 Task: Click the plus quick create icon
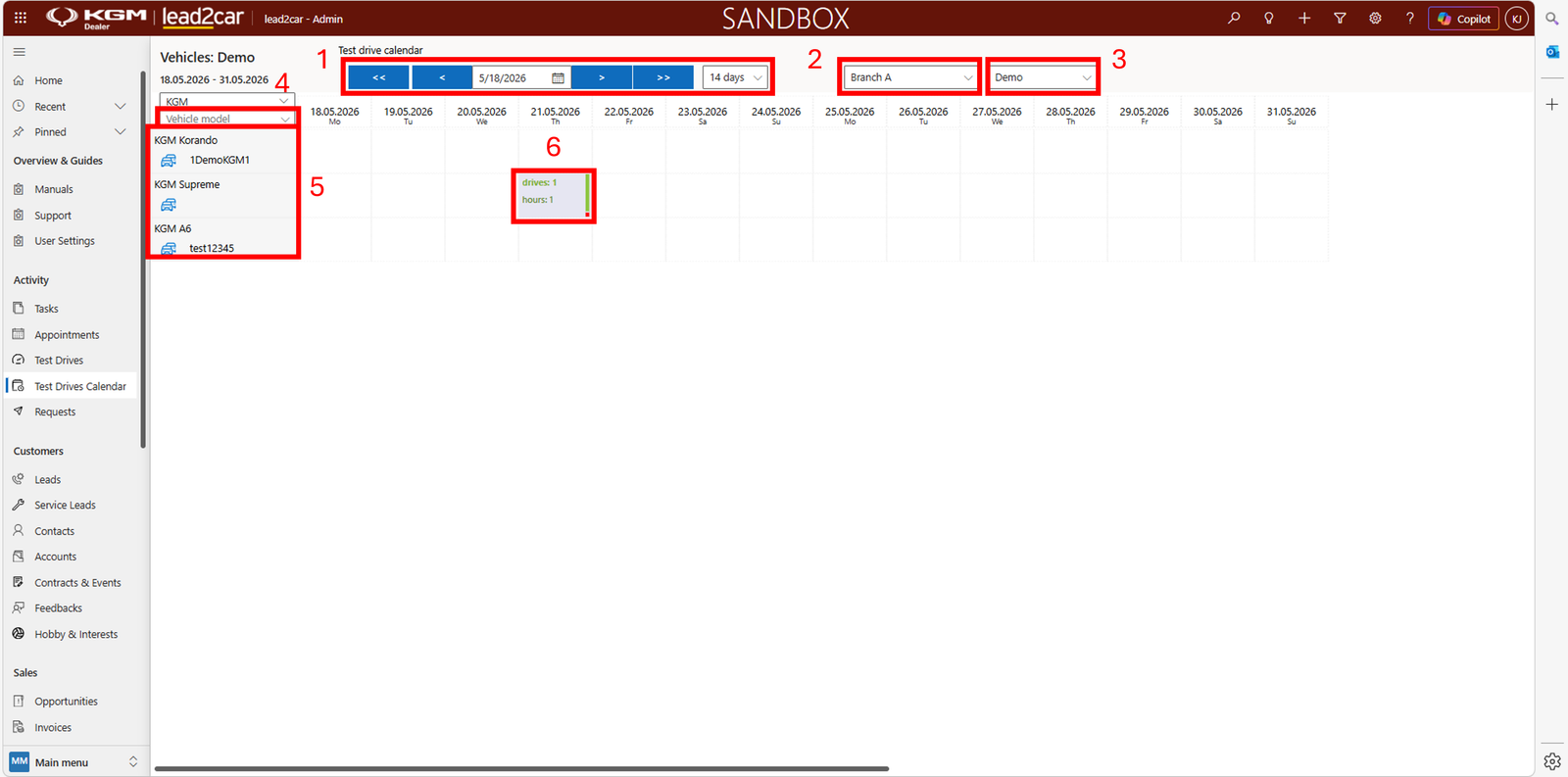(x=1304, y=18)
